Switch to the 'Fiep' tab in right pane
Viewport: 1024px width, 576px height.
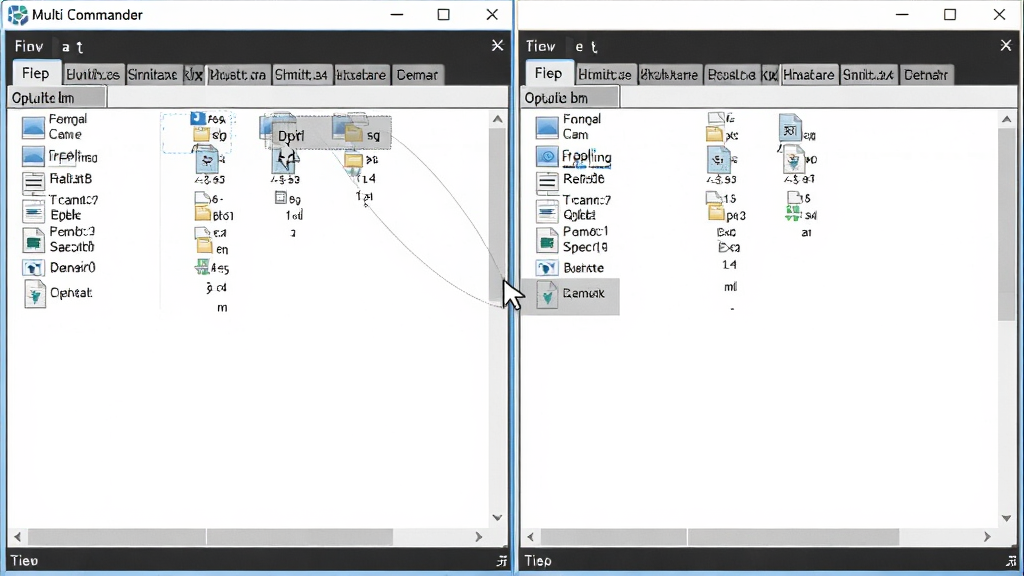[x=549, y=73]
